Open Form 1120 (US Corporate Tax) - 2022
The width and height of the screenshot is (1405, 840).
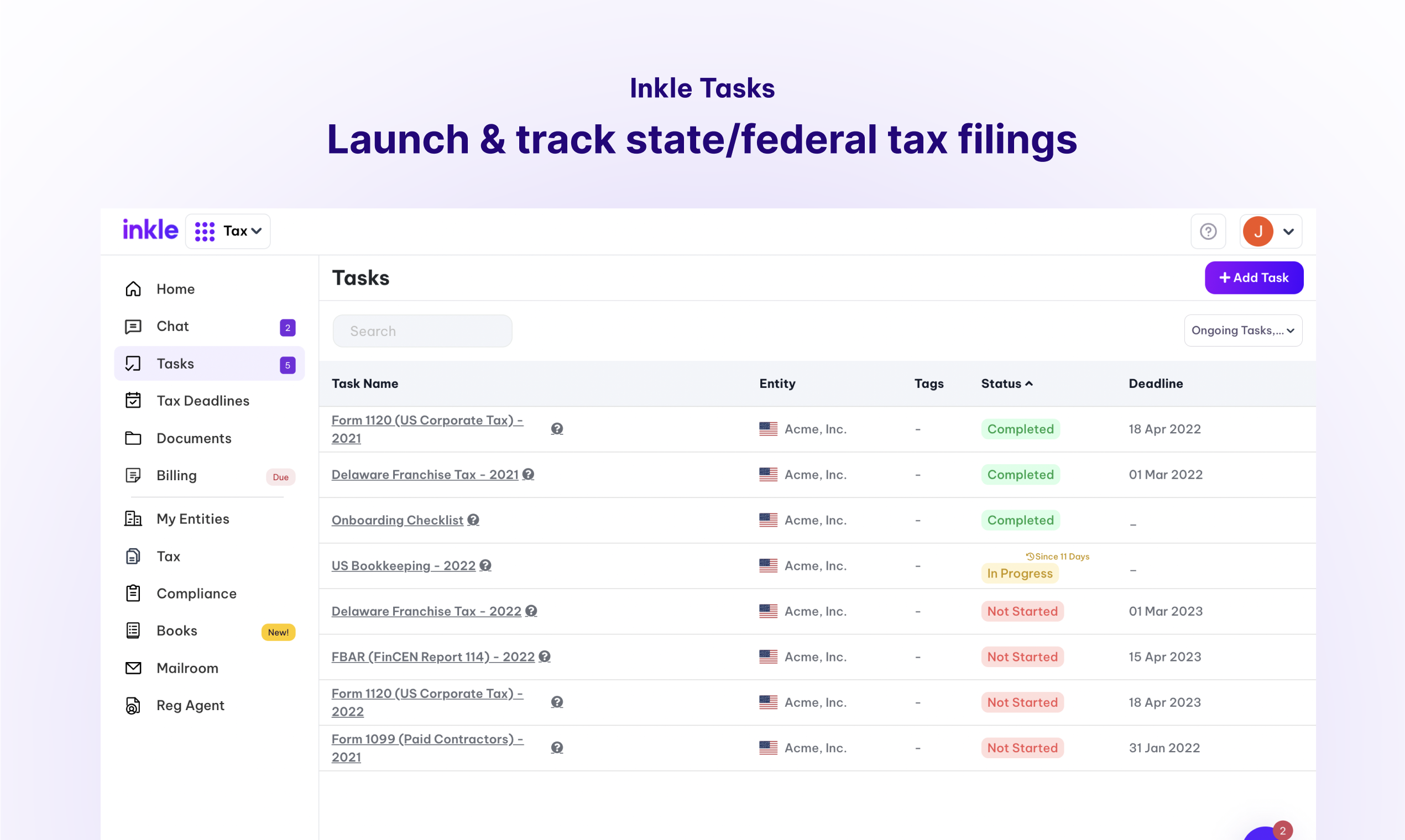point(427,702)
